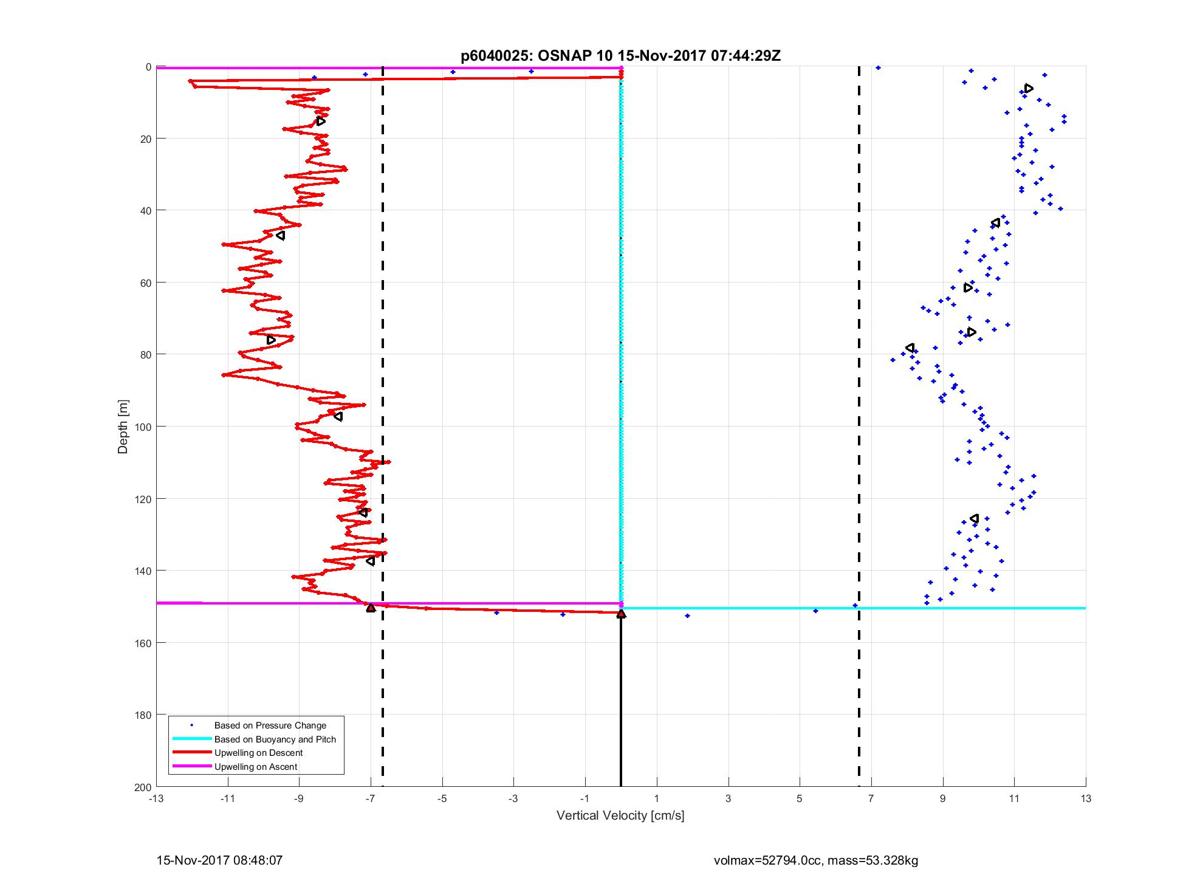The height and width of the screenshot is (885, 1200).
Task: Click the x-axis tick label '13'
Action: pos(1086,799)
